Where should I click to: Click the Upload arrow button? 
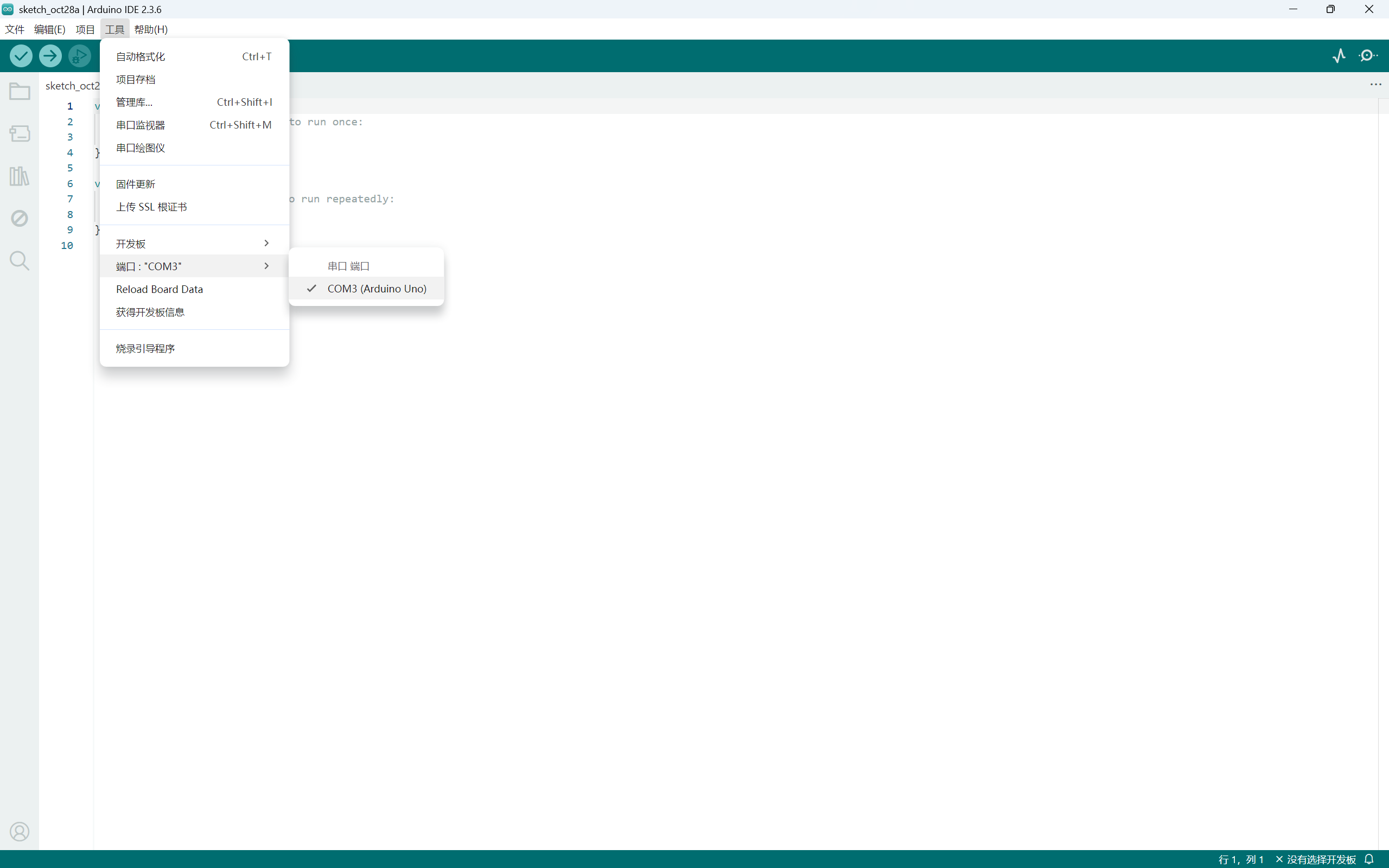point(50,56)
